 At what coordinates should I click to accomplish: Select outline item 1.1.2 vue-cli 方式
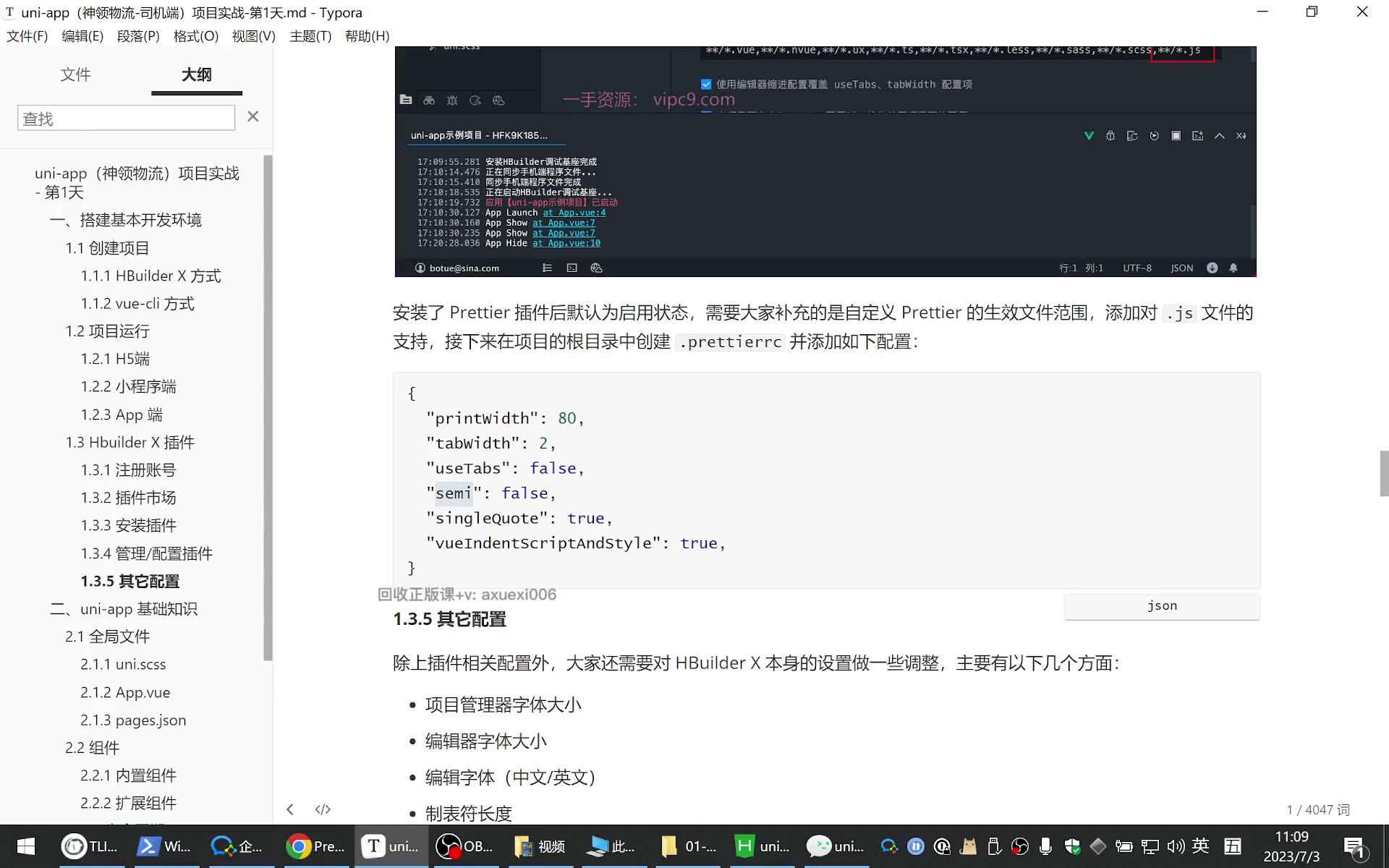pos(137,304)
